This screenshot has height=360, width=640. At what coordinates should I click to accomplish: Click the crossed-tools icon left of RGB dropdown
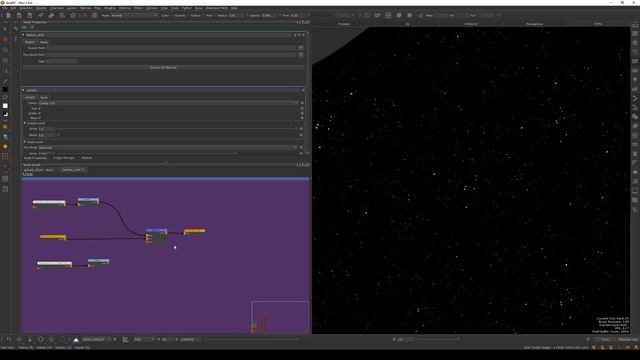(125, 340)
